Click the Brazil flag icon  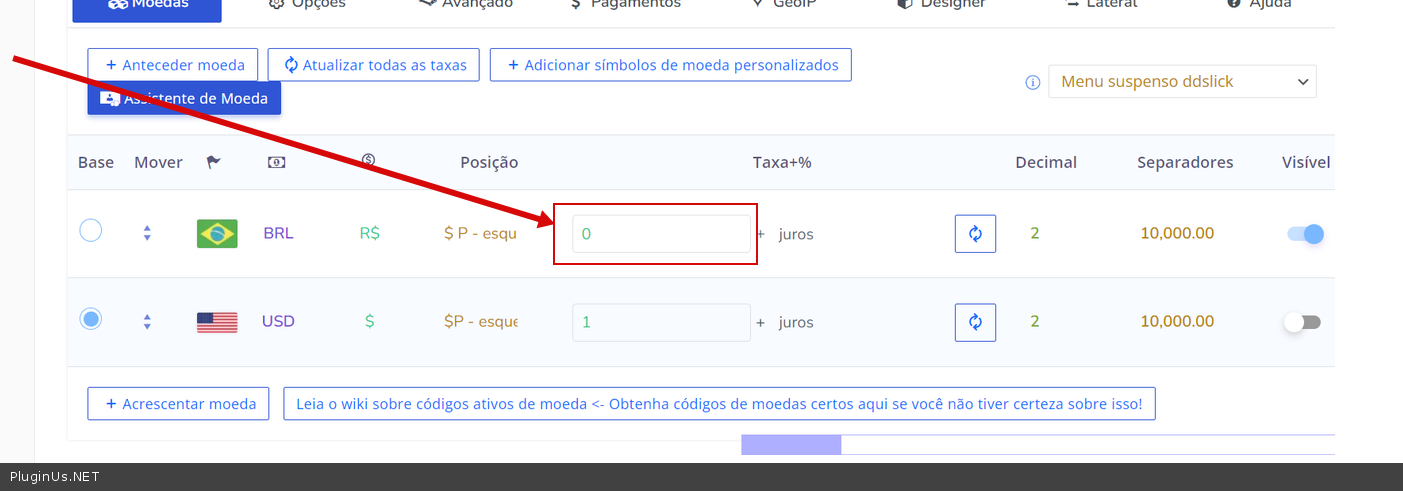[217, 234]
